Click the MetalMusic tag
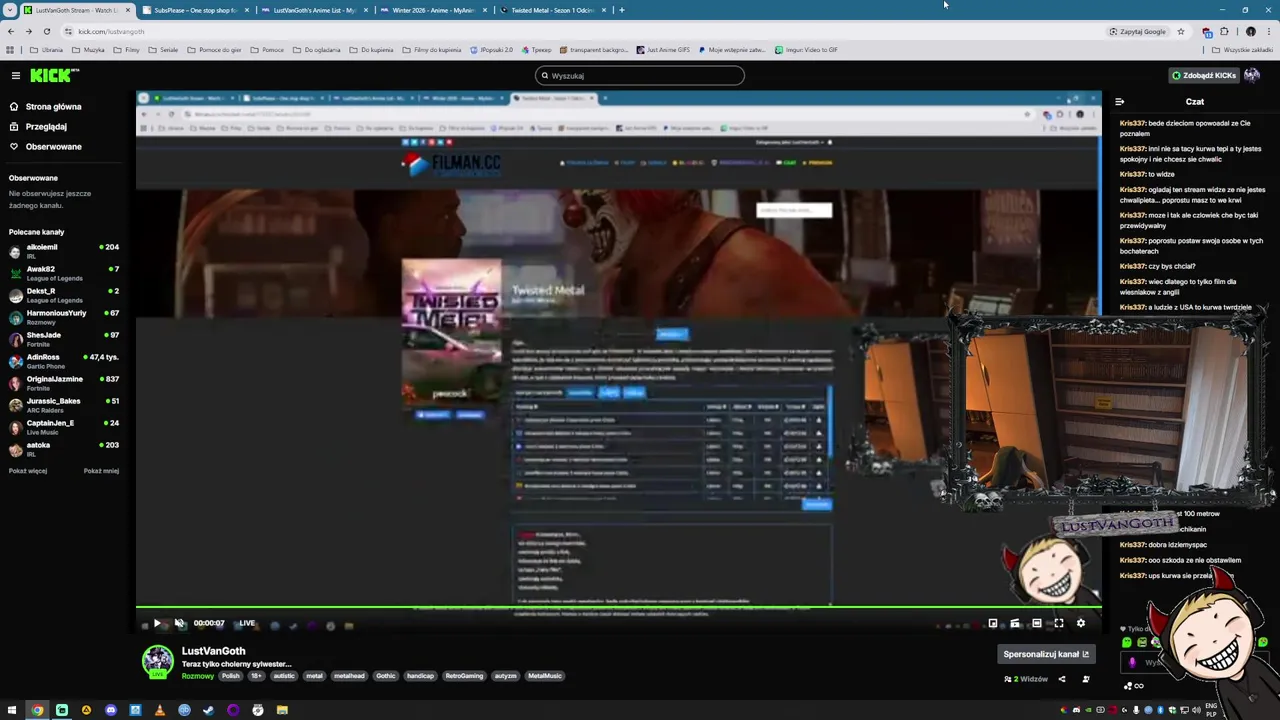The height and width of the screenshot is (720, 1280). tap(545, 676)
